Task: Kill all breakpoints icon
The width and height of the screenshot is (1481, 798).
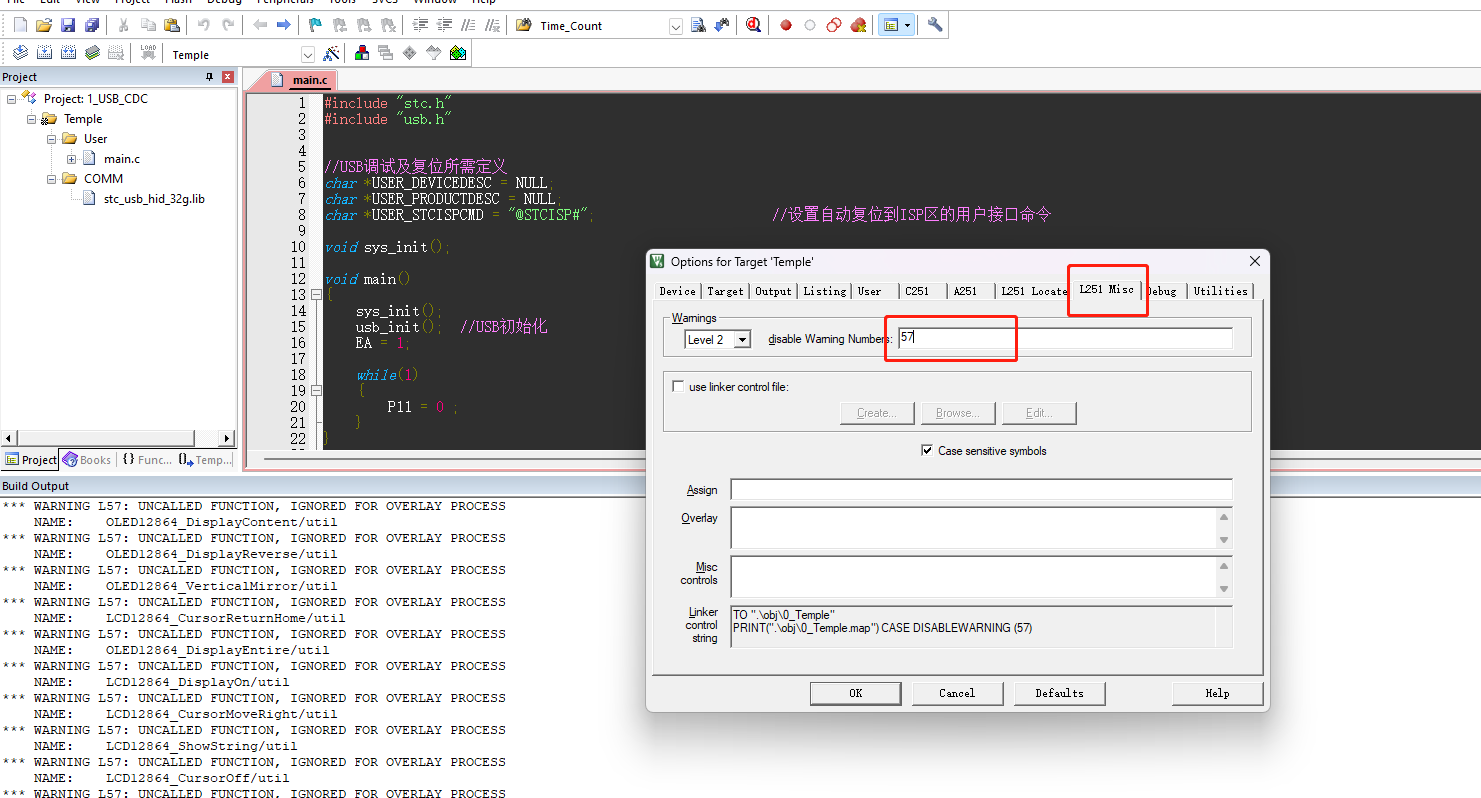Action: pyautogui.click(x=858, y=25)
